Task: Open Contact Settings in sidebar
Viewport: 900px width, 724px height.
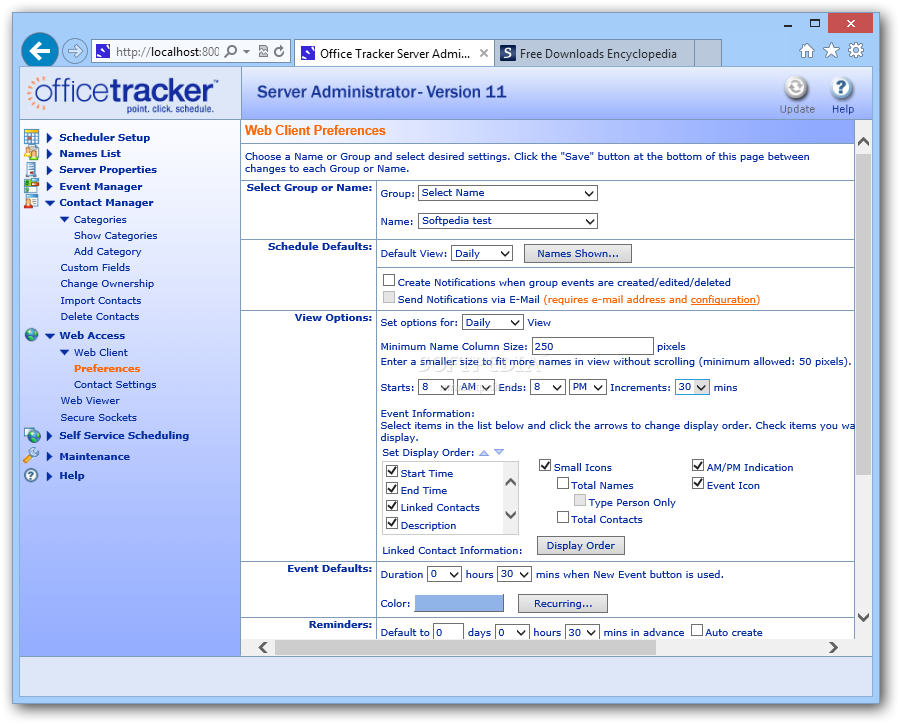Action: [115, 385]
